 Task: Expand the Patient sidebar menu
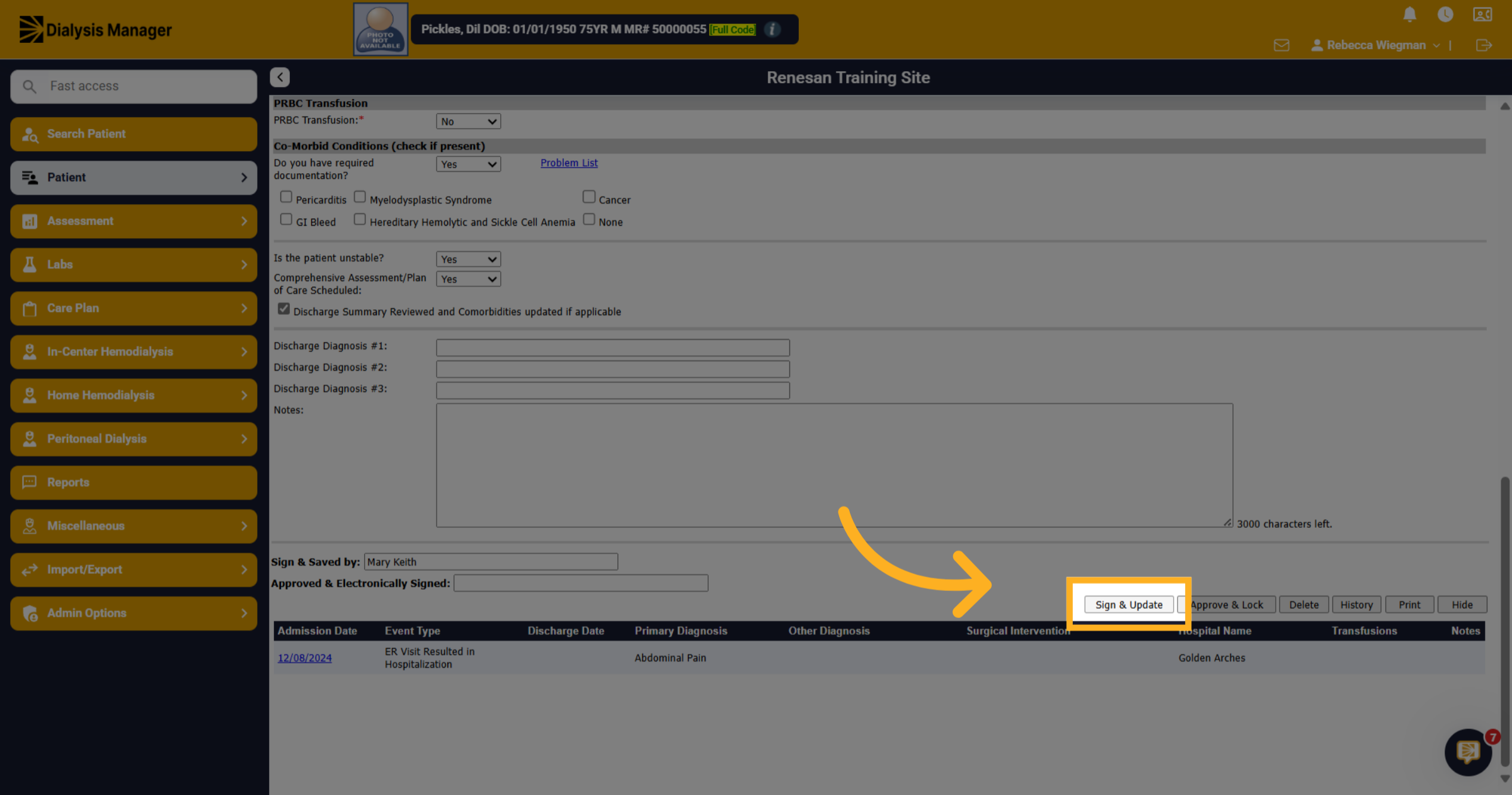coord(134,177)
